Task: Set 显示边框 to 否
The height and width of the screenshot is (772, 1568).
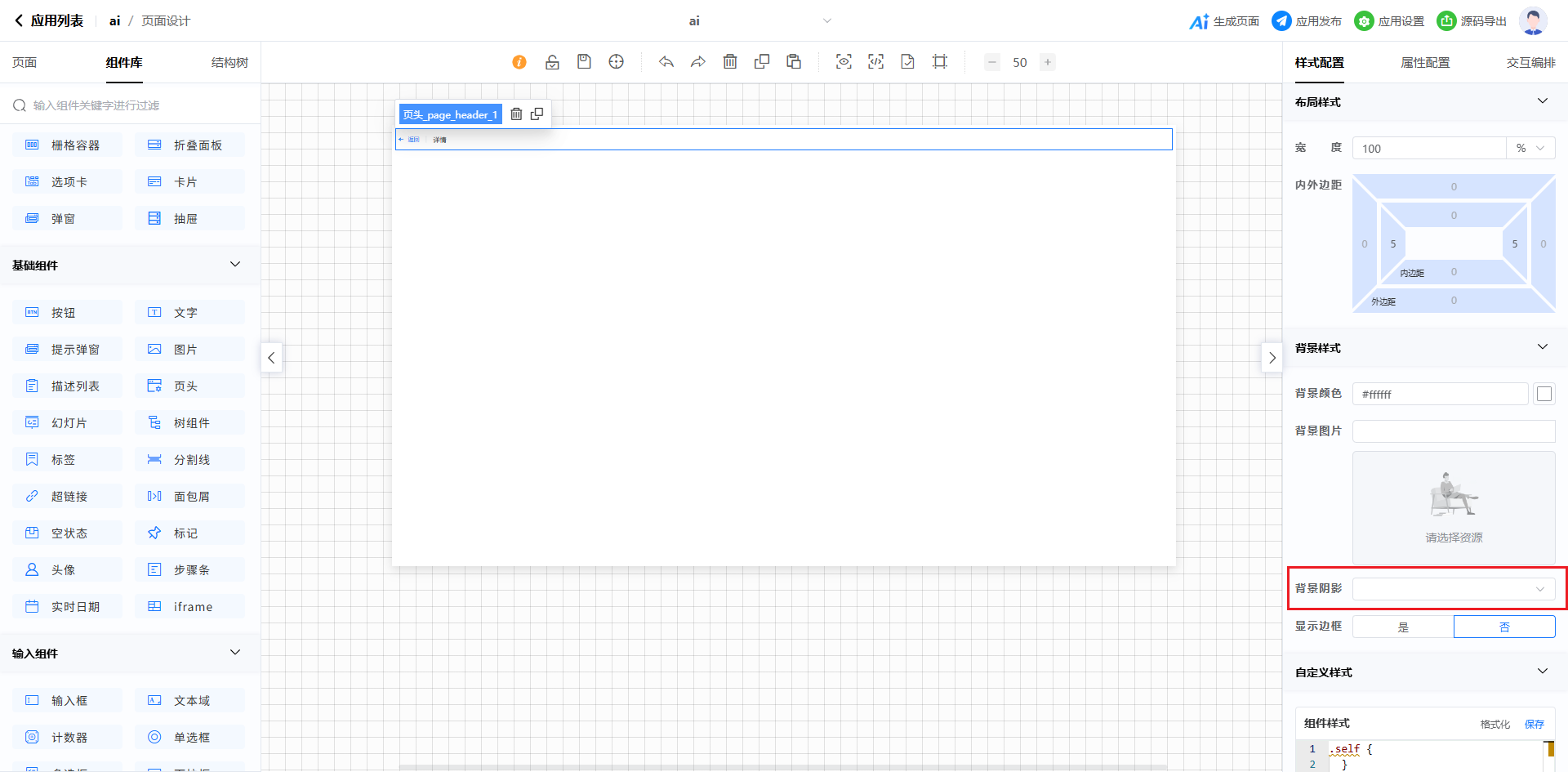Action: tap(1504, 627)
